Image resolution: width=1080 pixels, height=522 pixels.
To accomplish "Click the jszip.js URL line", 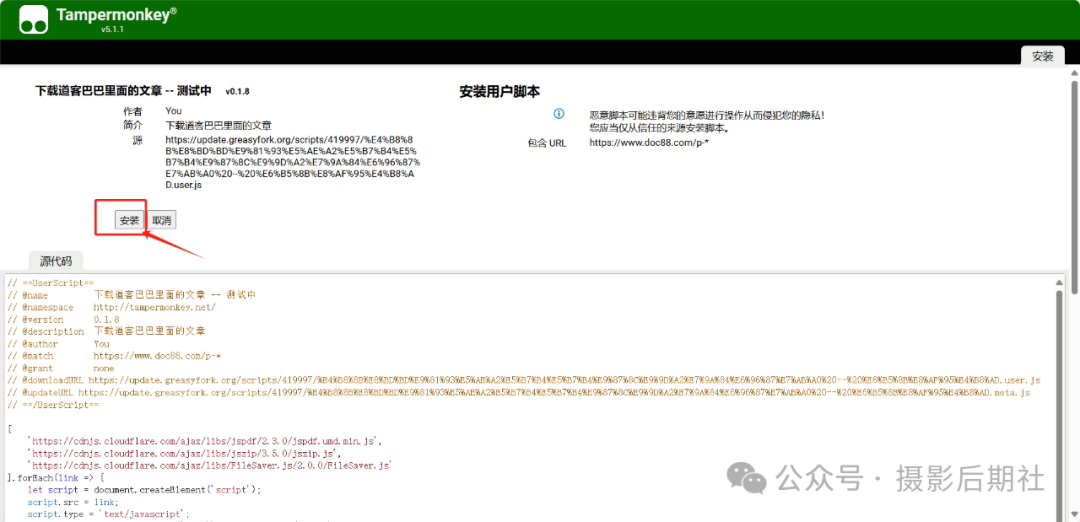I will (x=184, y=454).
